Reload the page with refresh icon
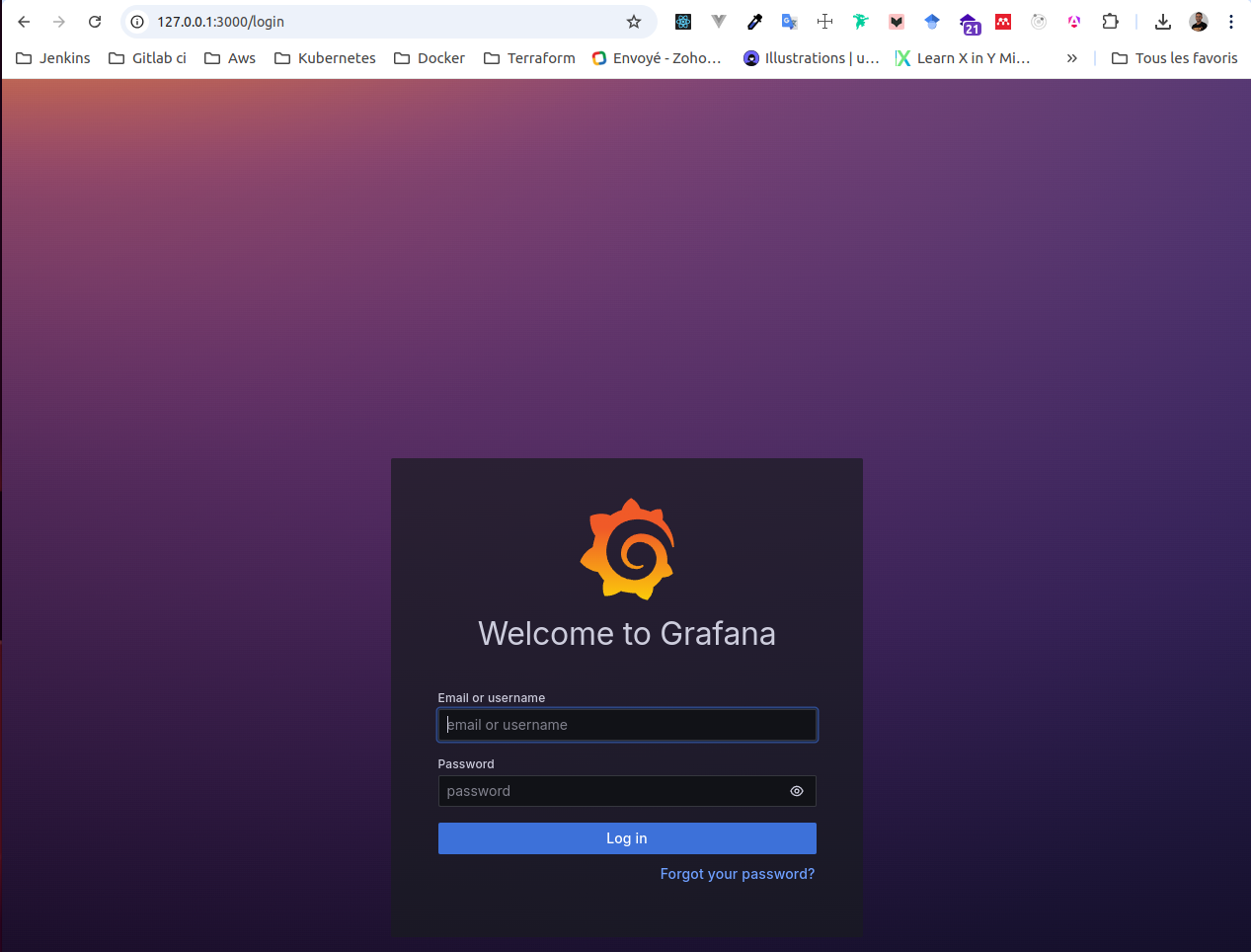1251x952 pixels. coord(95,22)
